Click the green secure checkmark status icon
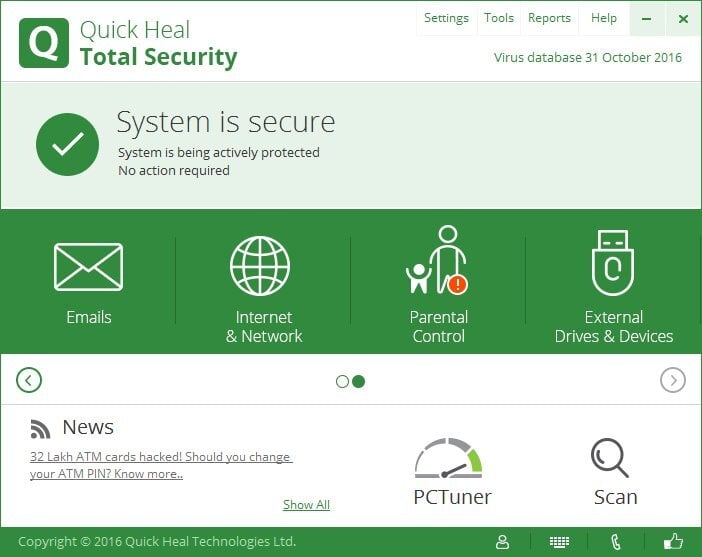This screenshot has height=557, width=702. click(67, 144)
